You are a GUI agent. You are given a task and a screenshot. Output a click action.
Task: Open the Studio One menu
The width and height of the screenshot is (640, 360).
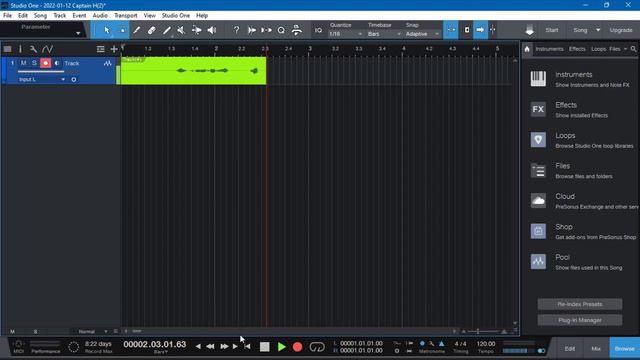(x=176, y=16)
